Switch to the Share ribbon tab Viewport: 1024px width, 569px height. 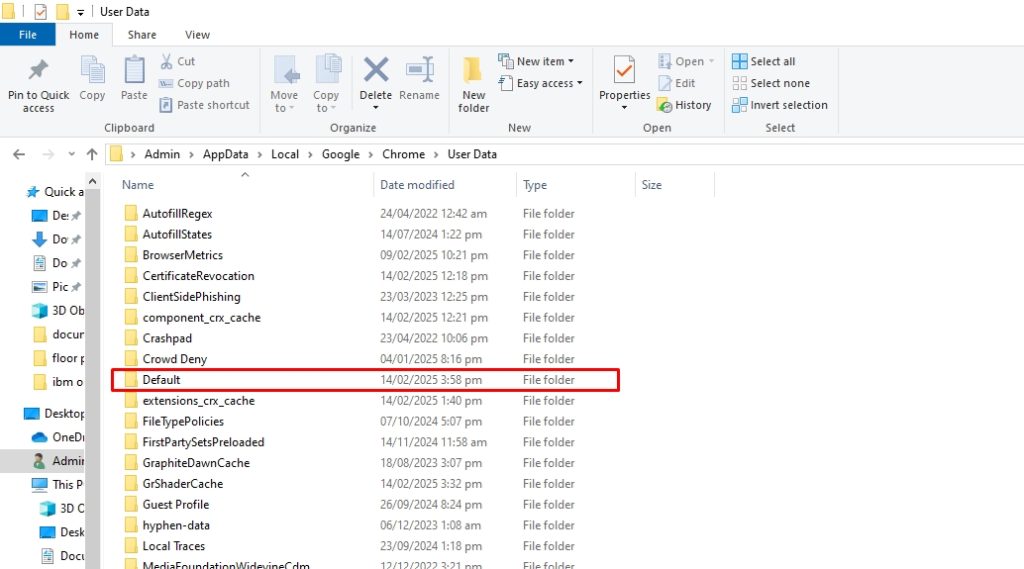point(142,35)
